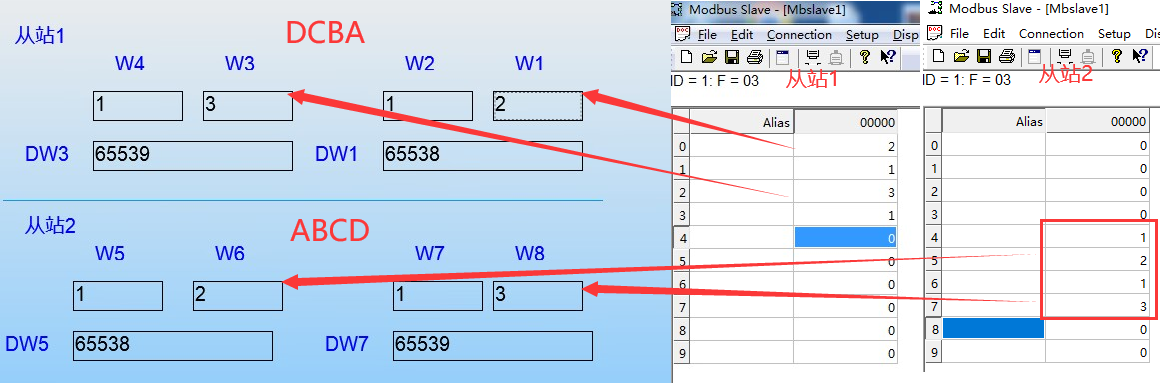
Task: Click Connect icon in 从站1 Modbus Slave toolbar
Action: point(812,57)
